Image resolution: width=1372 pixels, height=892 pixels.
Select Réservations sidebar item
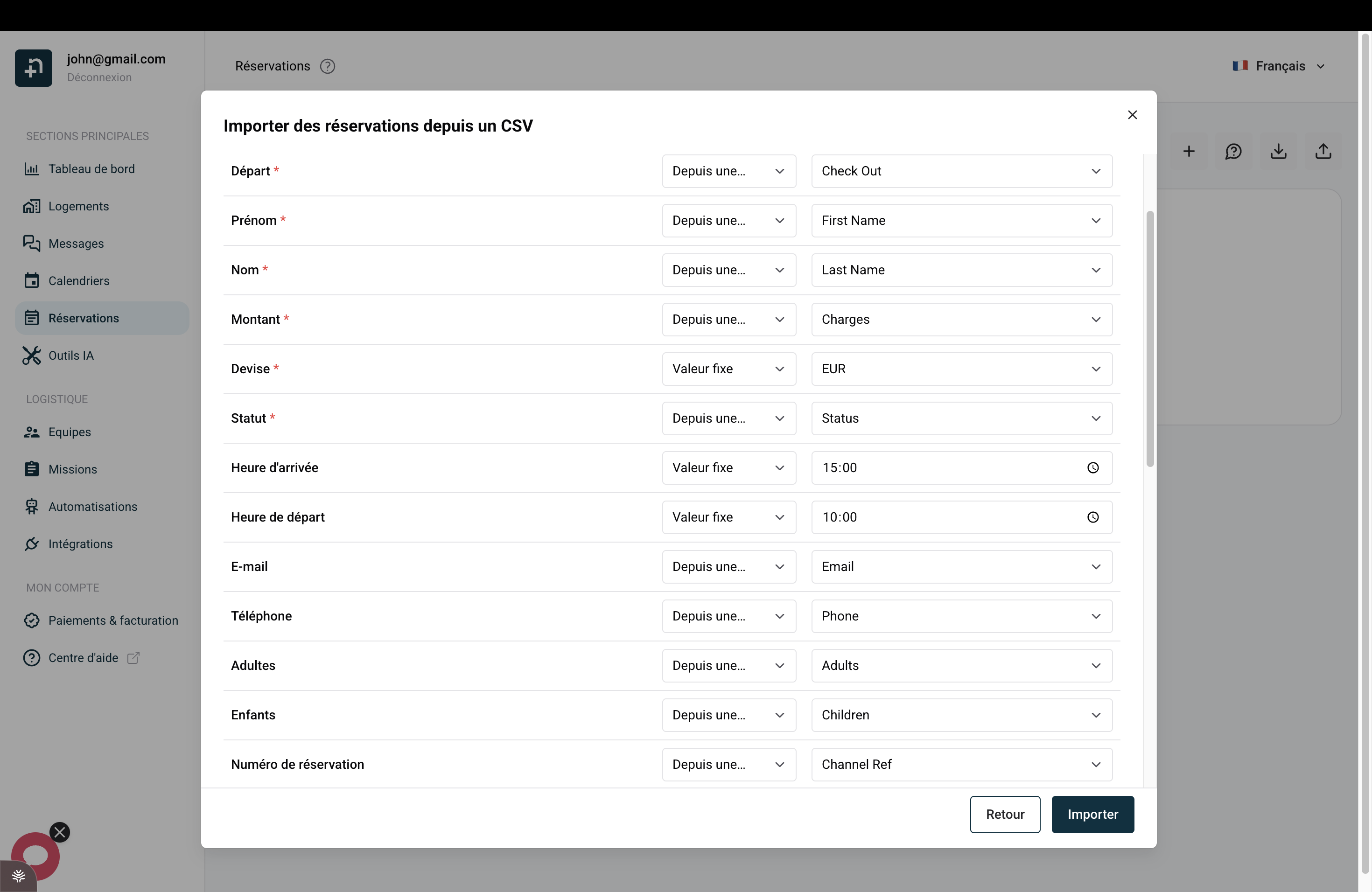pos(102,318)
